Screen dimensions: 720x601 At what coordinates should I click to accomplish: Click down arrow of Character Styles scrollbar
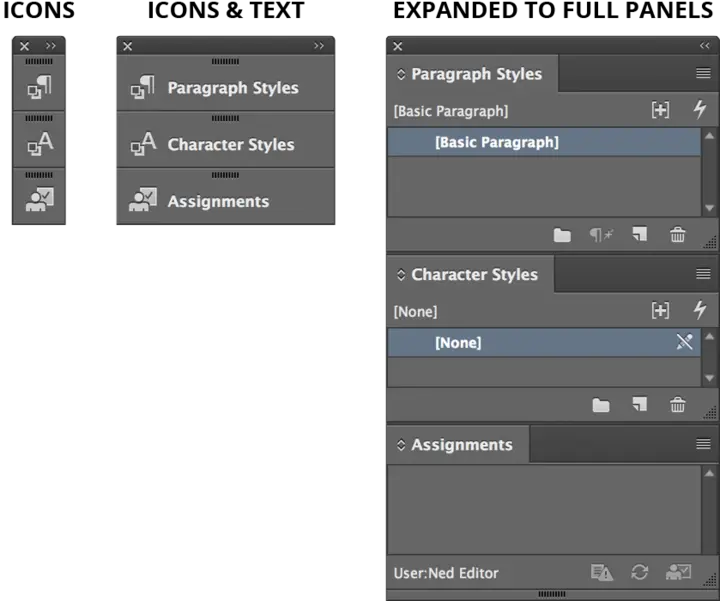[709, 378]
